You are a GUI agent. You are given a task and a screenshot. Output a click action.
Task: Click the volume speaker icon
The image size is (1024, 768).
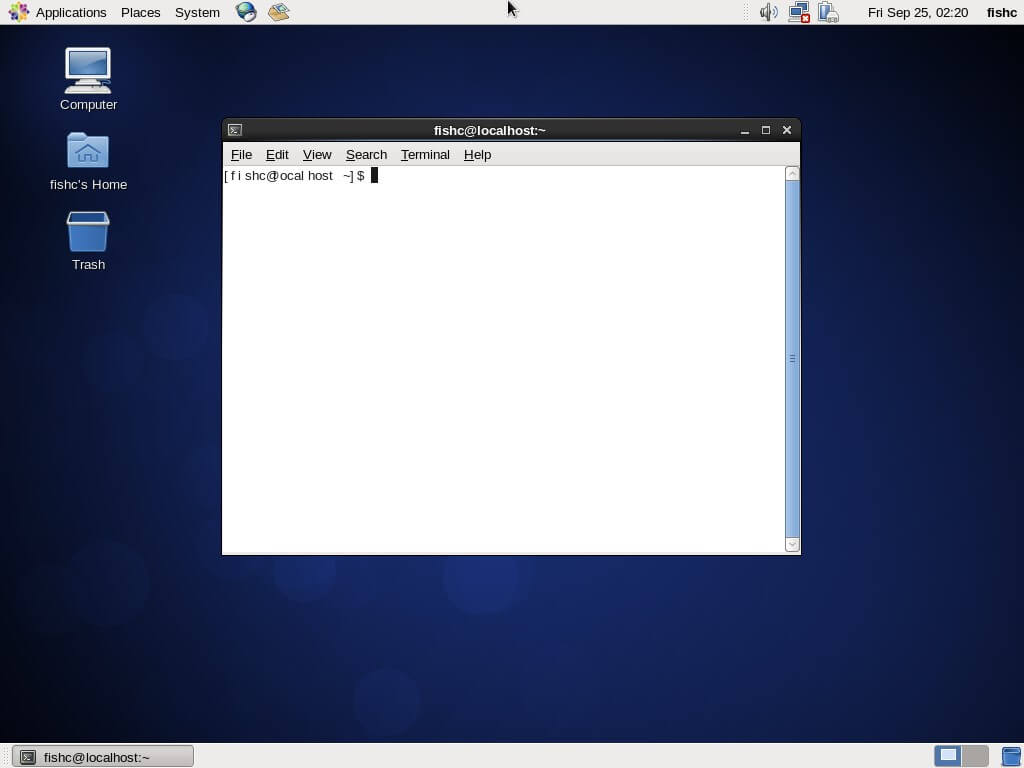[x=768, y=12]
